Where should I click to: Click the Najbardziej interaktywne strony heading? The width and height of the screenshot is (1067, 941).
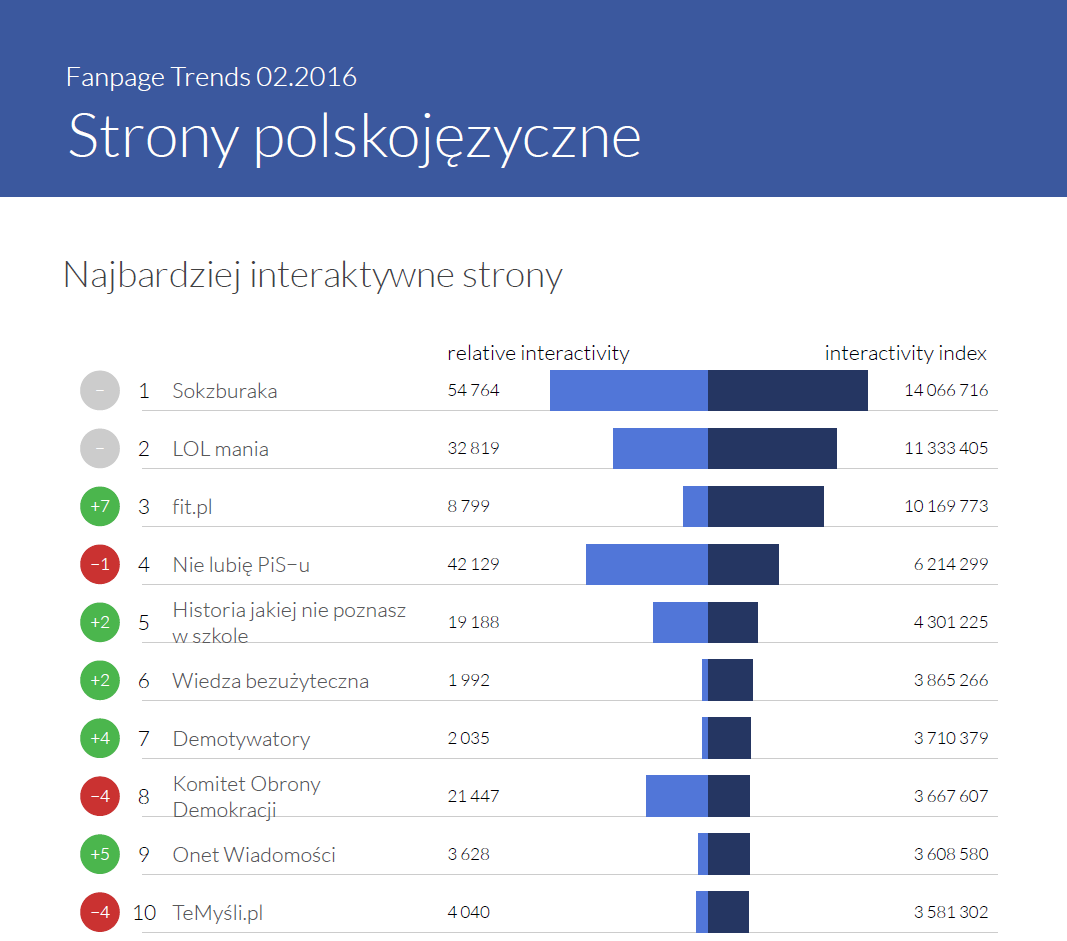coord(312,275)
